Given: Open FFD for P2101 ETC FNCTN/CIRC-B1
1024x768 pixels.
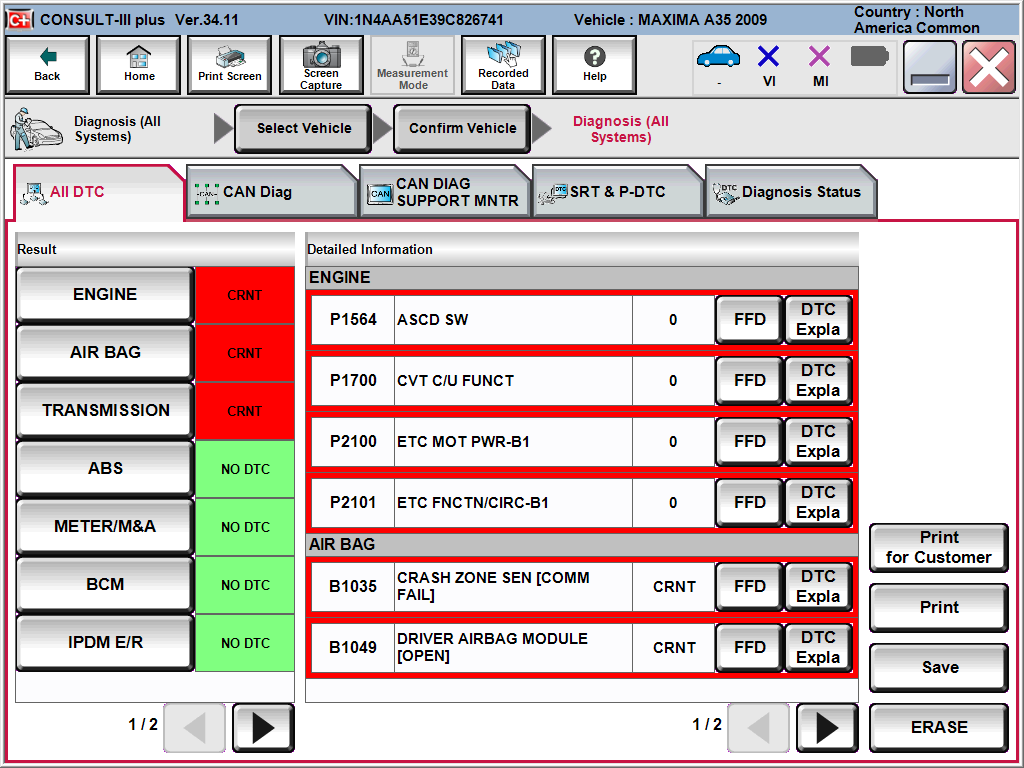Looking at the screenshot, I should click(749, 503).
